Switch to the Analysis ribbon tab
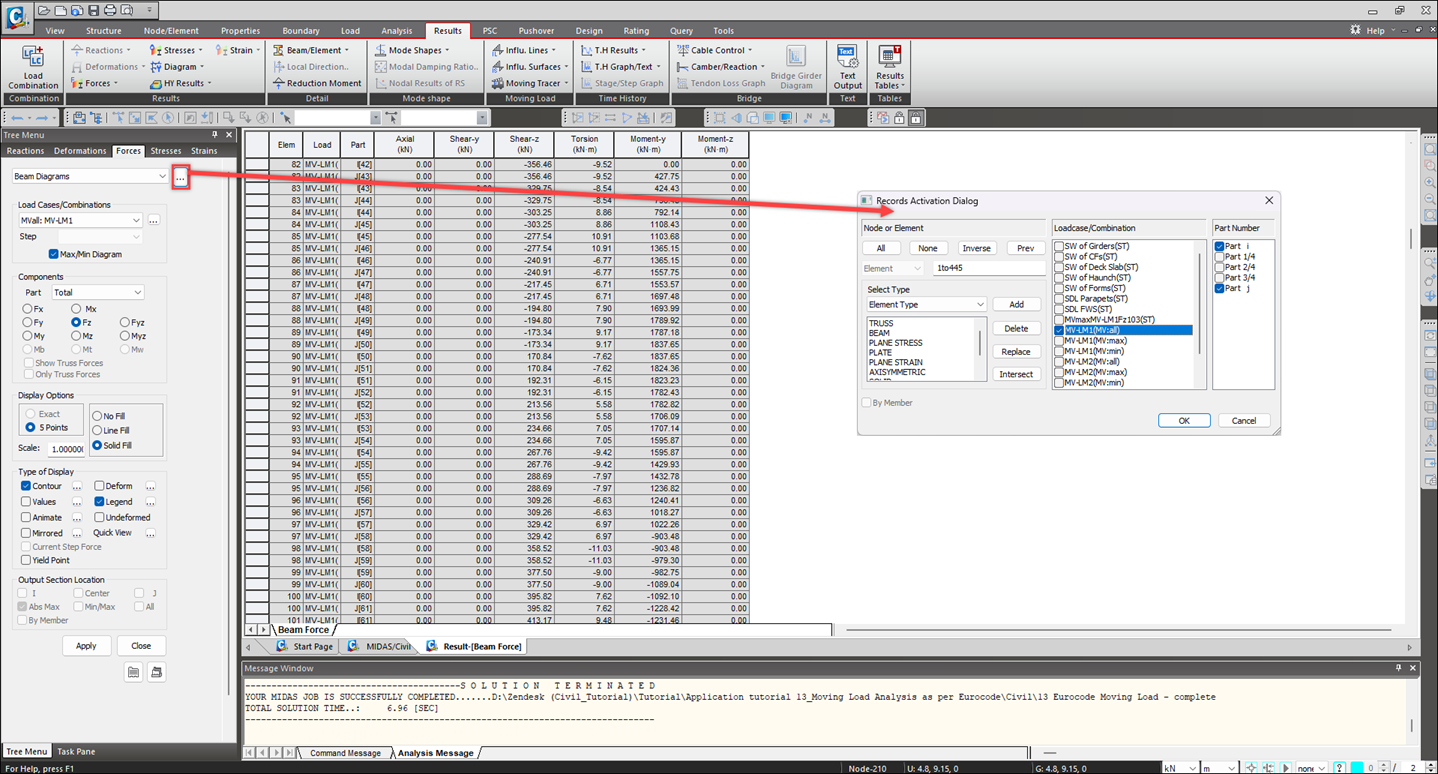The image size is (1438, 774). 397,31
